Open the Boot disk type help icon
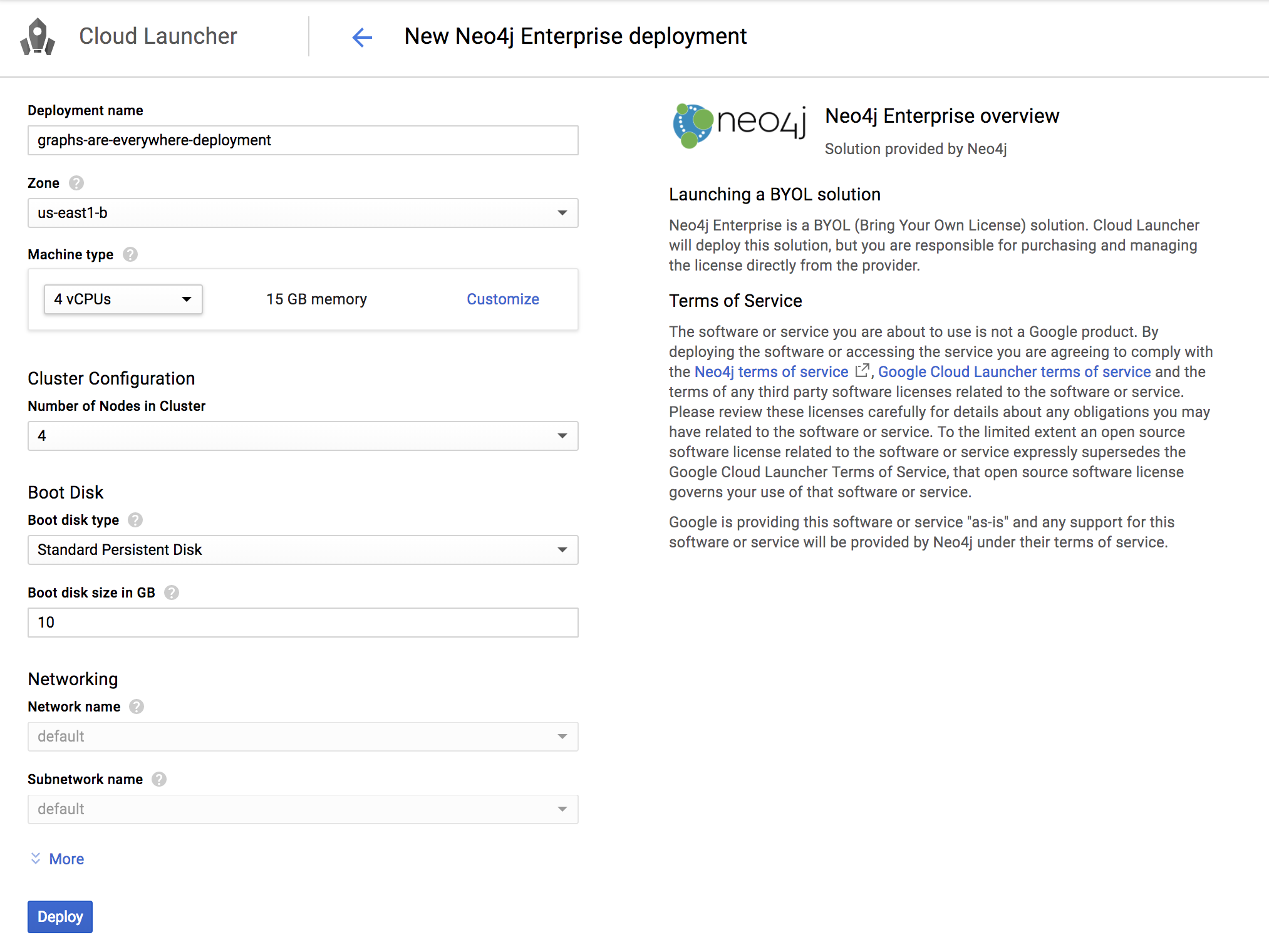 click(135, 520)
